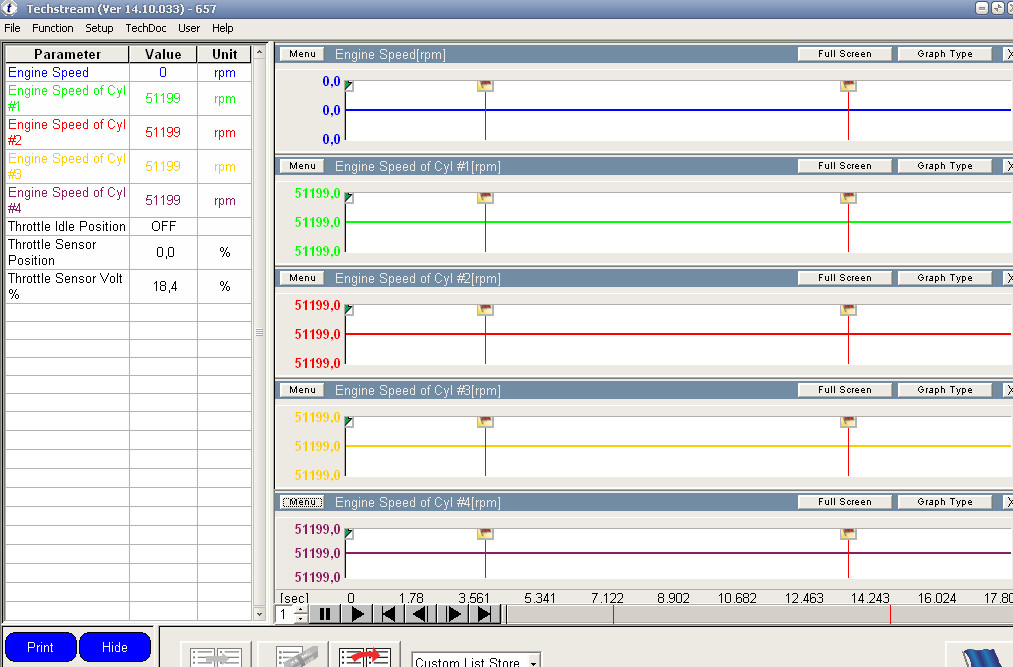The height and width of the screenshot is (667, 1013).
Task: Open the Custom List Store dropdown
Action: pos(534,662)
